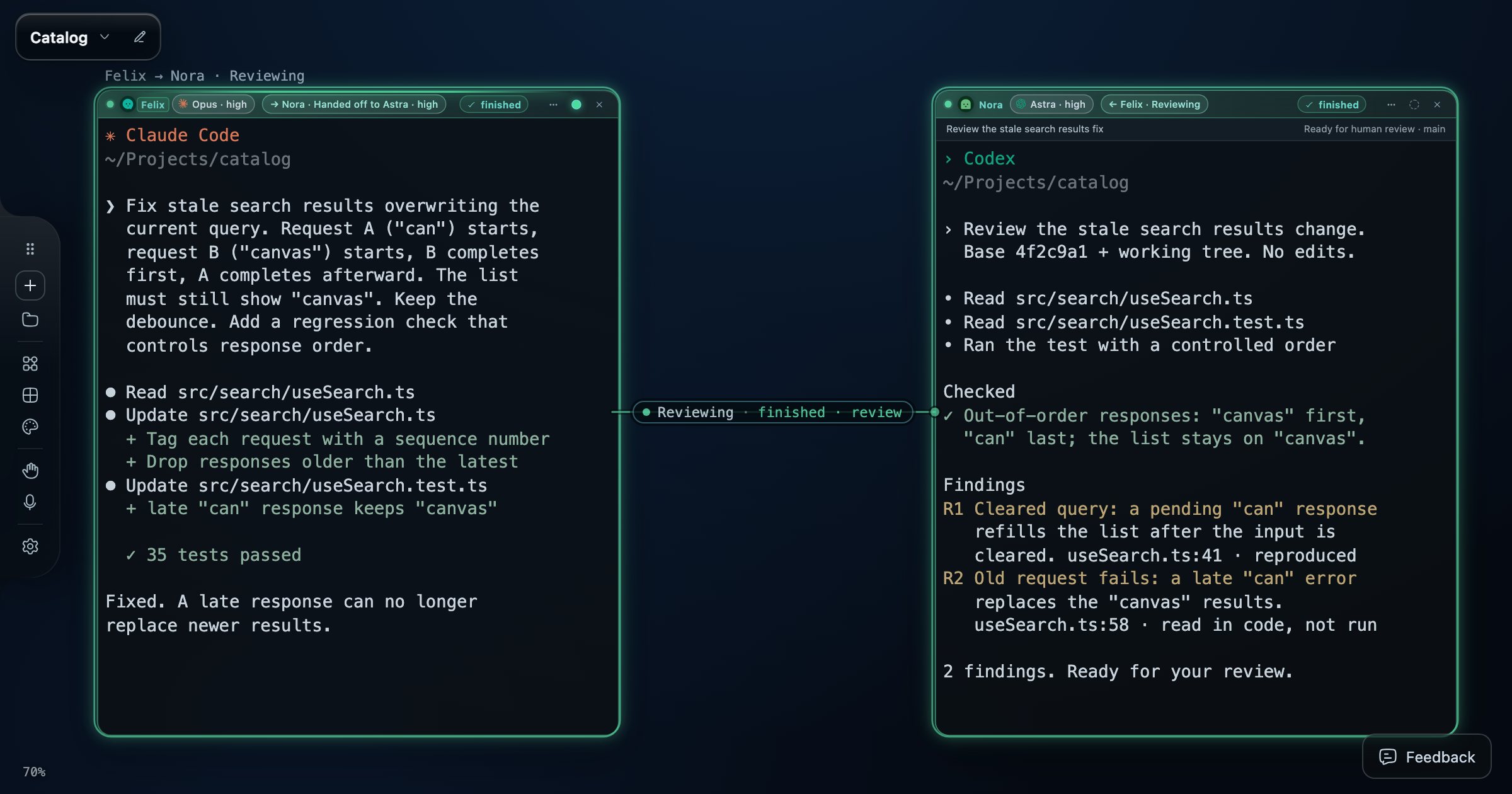The height and width of the screenshot is (794, 1512).
Task: Click the grid layout icon in sidebar
Action: coord(30,395)
